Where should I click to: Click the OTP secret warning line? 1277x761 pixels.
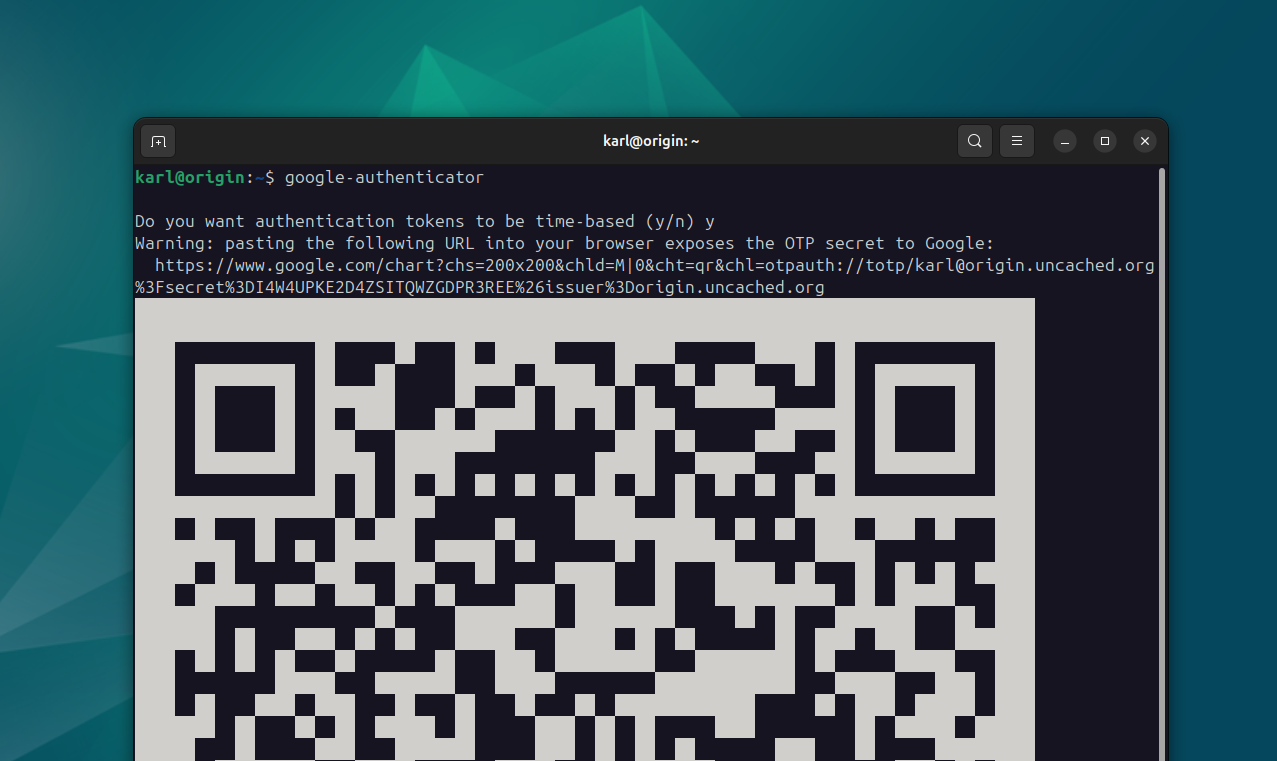pyautogui.click(x=565, y=244)
